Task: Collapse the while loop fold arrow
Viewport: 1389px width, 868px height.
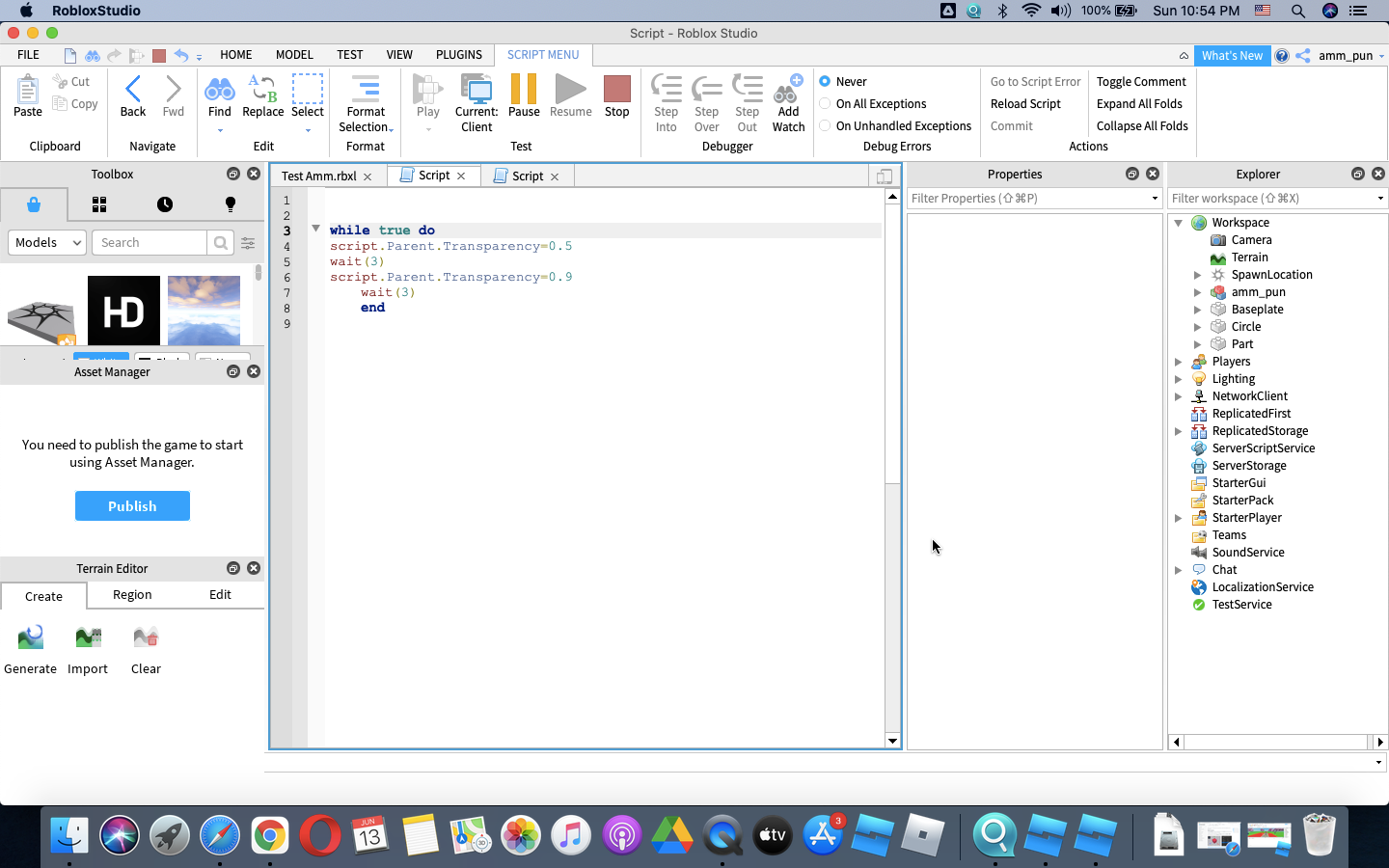Action: pyautogui.click(x=315, y=229)
